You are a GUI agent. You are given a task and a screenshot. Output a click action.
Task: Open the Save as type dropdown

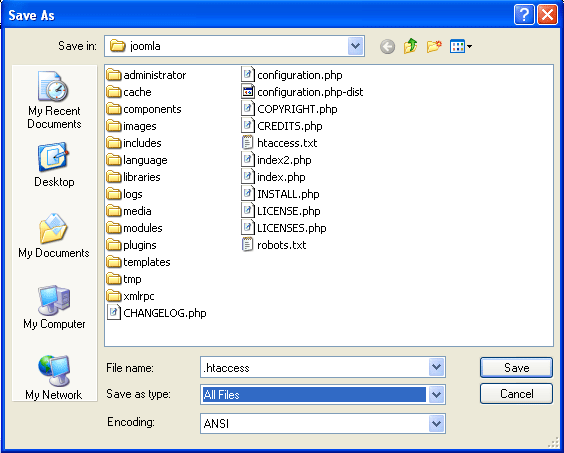pos(436,394)
